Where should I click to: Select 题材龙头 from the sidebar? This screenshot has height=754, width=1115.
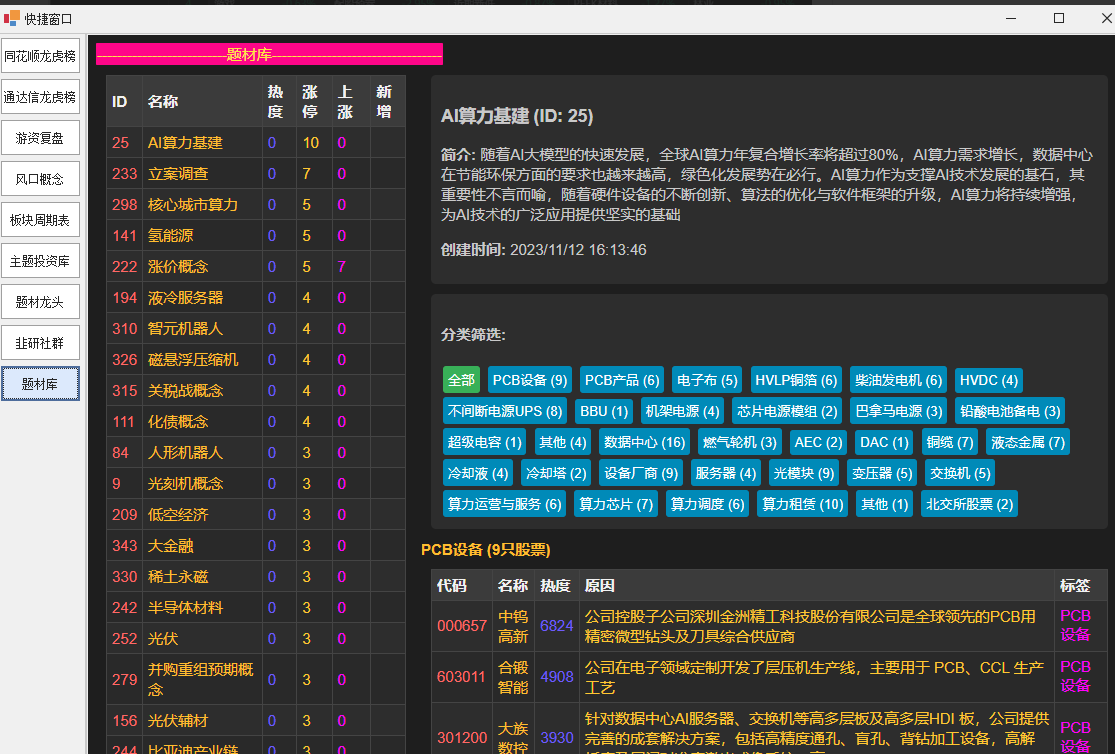coord(40,301)
